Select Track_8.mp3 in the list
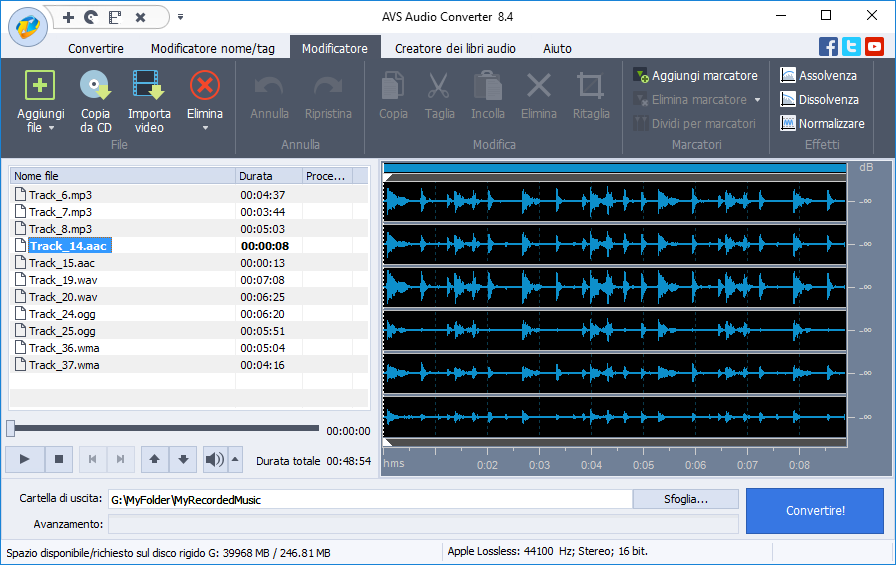Viewport: 896px width, 565px height. [189, 229]
